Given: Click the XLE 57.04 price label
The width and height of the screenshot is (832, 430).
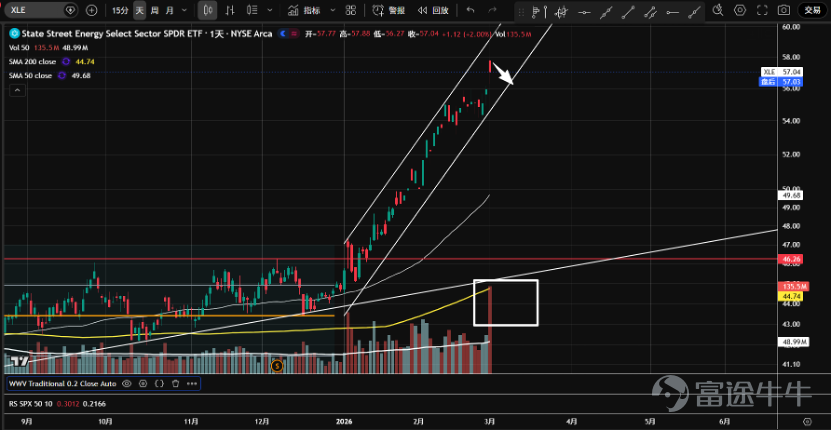Looking at the screenshot, I should [x=782, y=72].
